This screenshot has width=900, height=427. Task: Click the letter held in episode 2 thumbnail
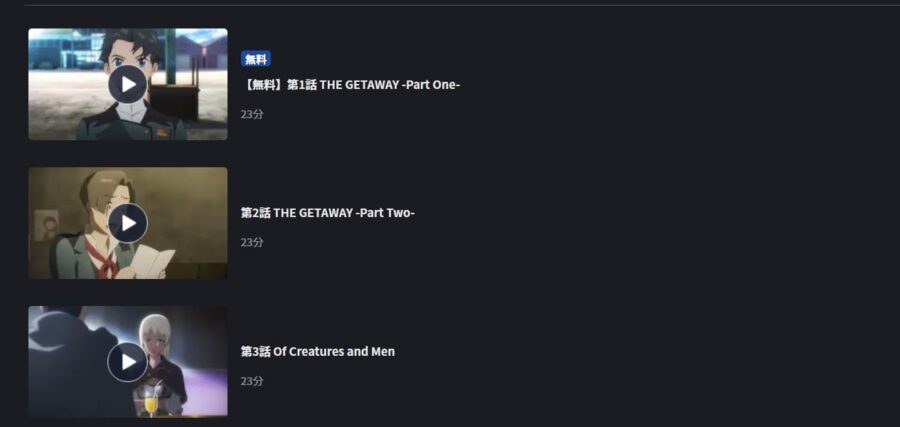[x=151, y=262]
